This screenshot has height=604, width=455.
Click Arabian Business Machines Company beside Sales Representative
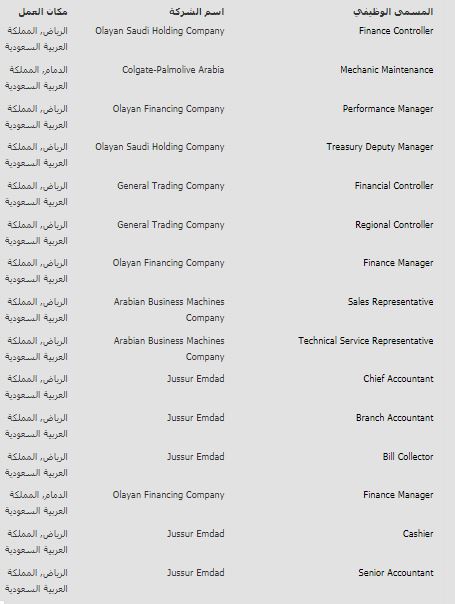(x=169, y=310)
